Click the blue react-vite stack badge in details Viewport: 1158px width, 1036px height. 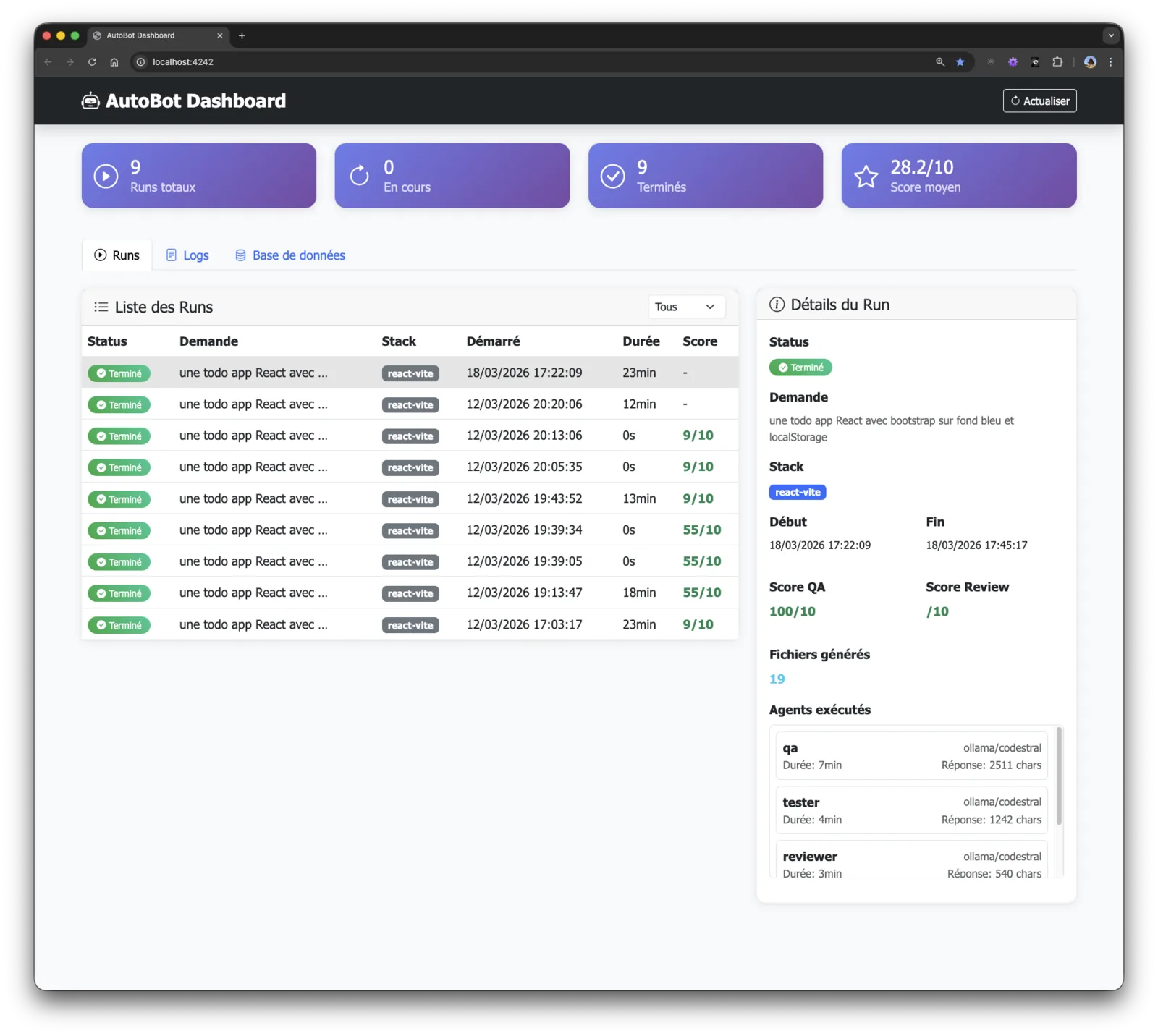point(798,492)
